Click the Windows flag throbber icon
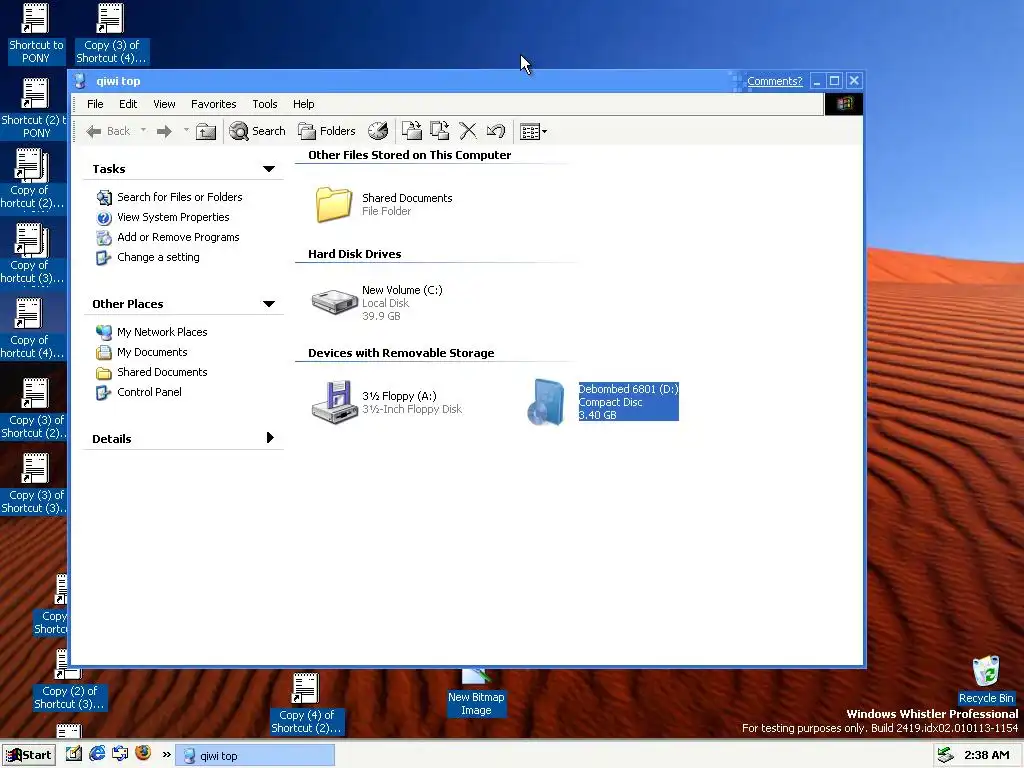This screenshot has width=1024, height=768. pyautogui.click(x=844, y=104)
